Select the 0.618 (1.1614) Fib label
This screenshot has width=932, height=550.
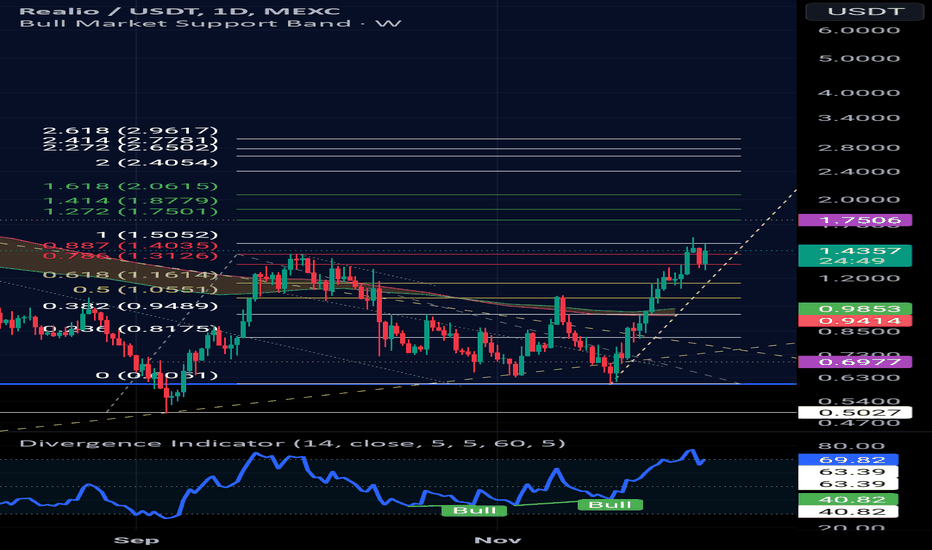pos(130,275)
